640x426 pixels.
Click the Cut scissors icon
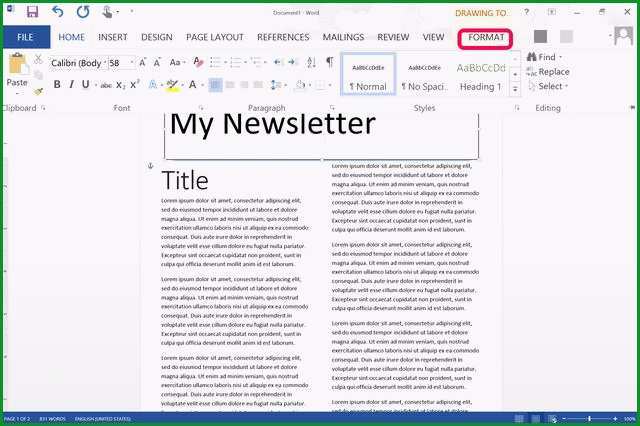[x=38, y=59]
